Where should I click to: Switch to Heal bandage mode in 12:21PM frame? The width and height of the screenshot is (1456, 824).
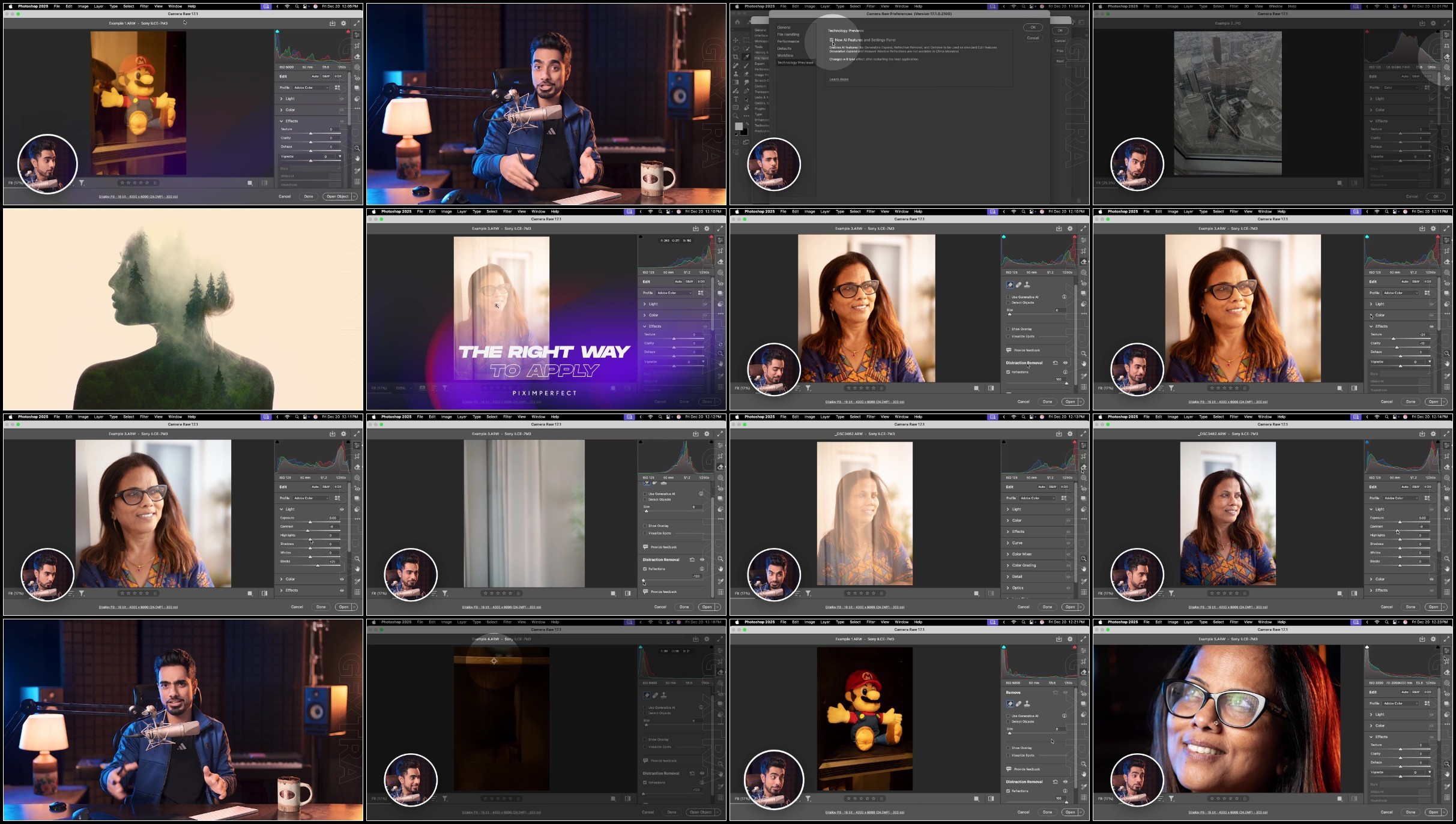pyautogui.click(x=1018, y=704)
